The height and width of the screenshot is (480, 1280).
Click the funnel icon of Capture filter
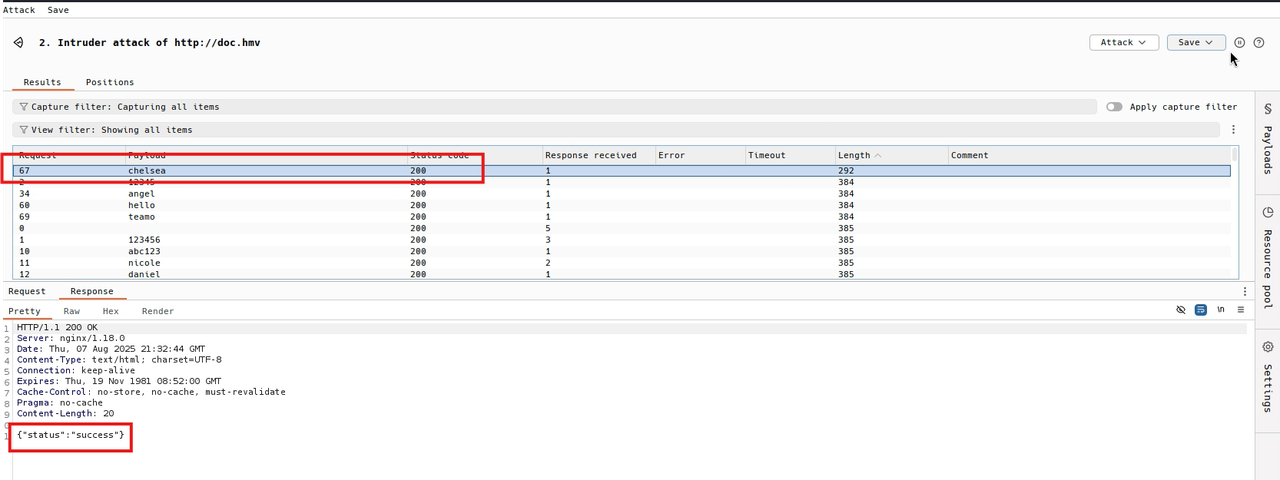coord(24,107)
